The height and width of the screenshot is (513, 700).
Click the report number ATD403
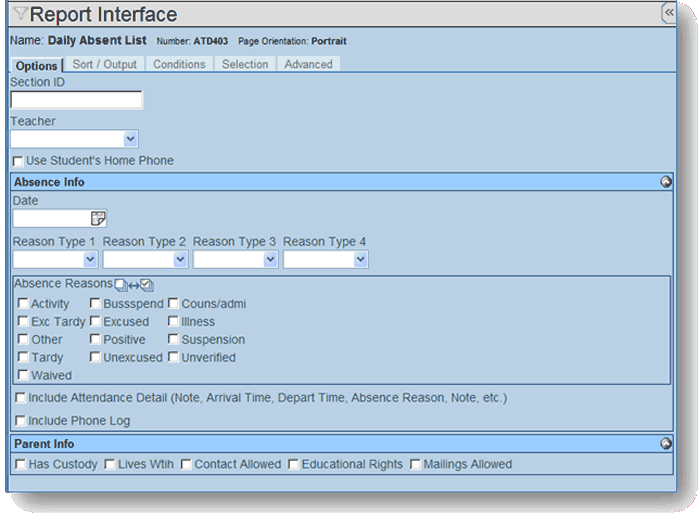point(210,41)
